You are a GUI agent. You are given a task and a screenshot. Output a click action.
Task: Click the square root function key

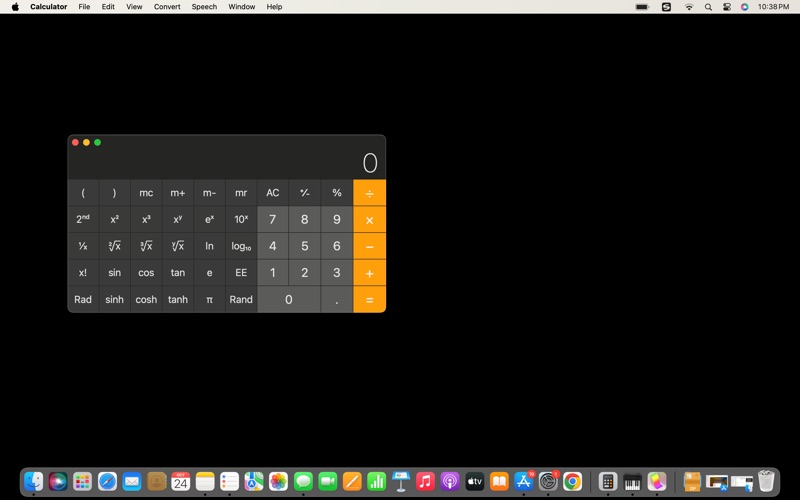114,246
